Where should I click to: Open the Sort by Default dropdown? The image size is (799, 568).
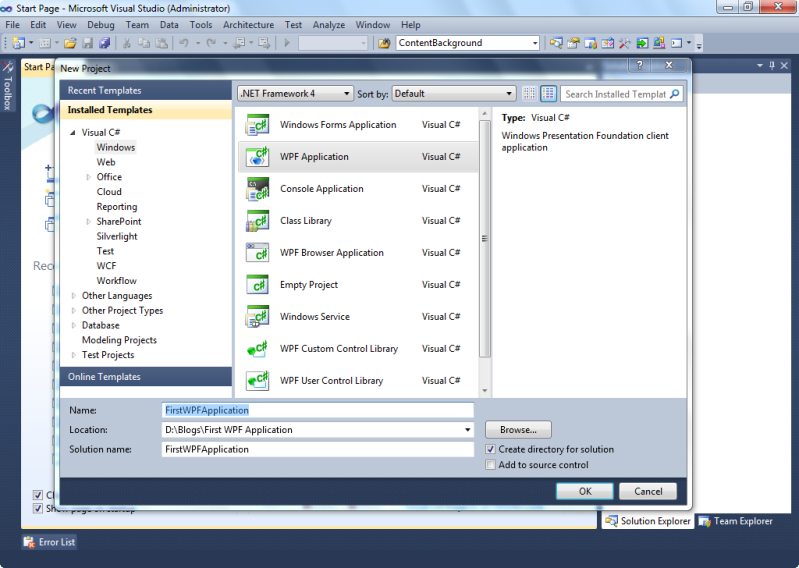pos(454,94)
